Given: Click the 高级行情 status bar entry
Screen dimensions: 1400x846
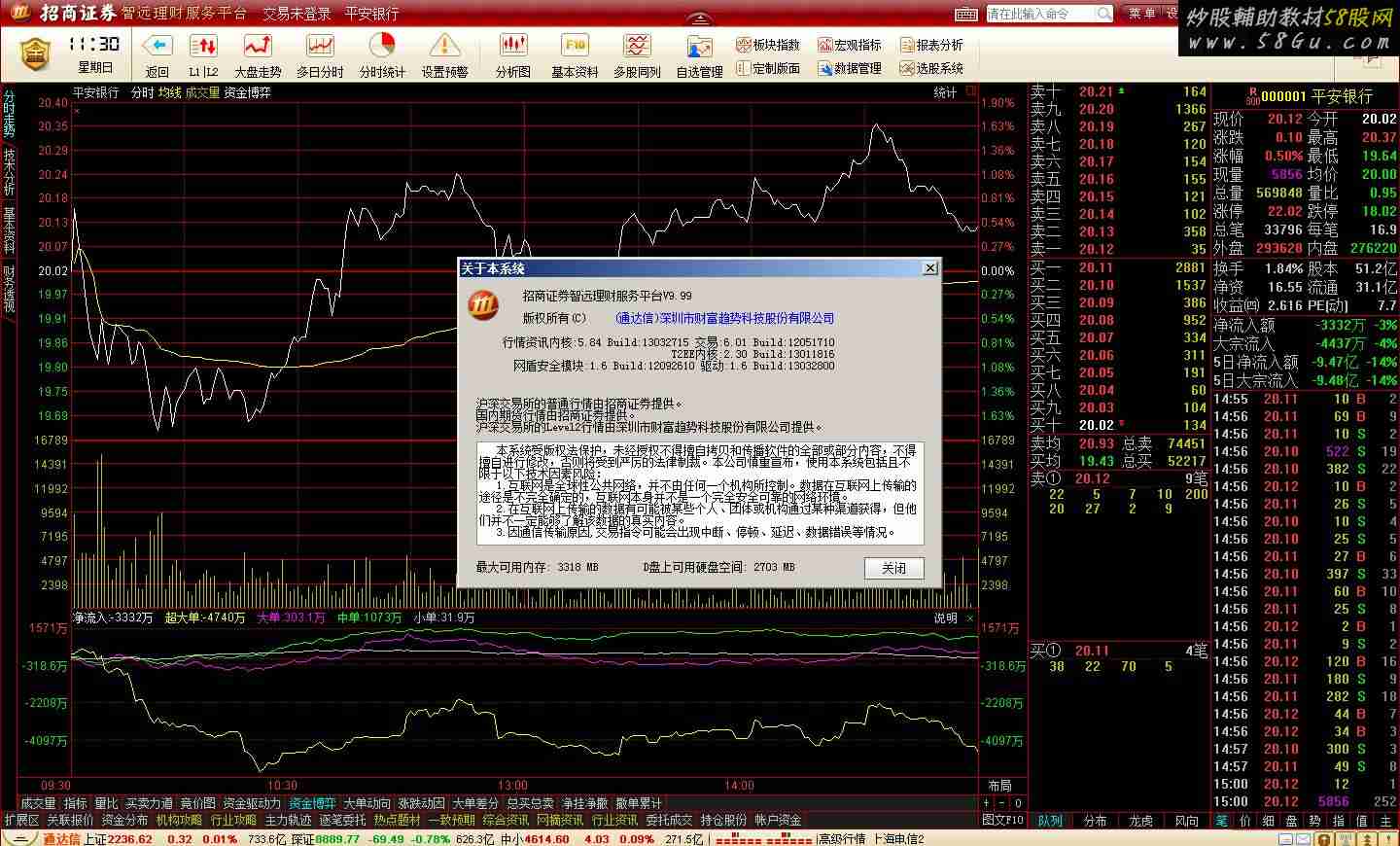Looking at the screenshot, I should click(x=841, y=839).
